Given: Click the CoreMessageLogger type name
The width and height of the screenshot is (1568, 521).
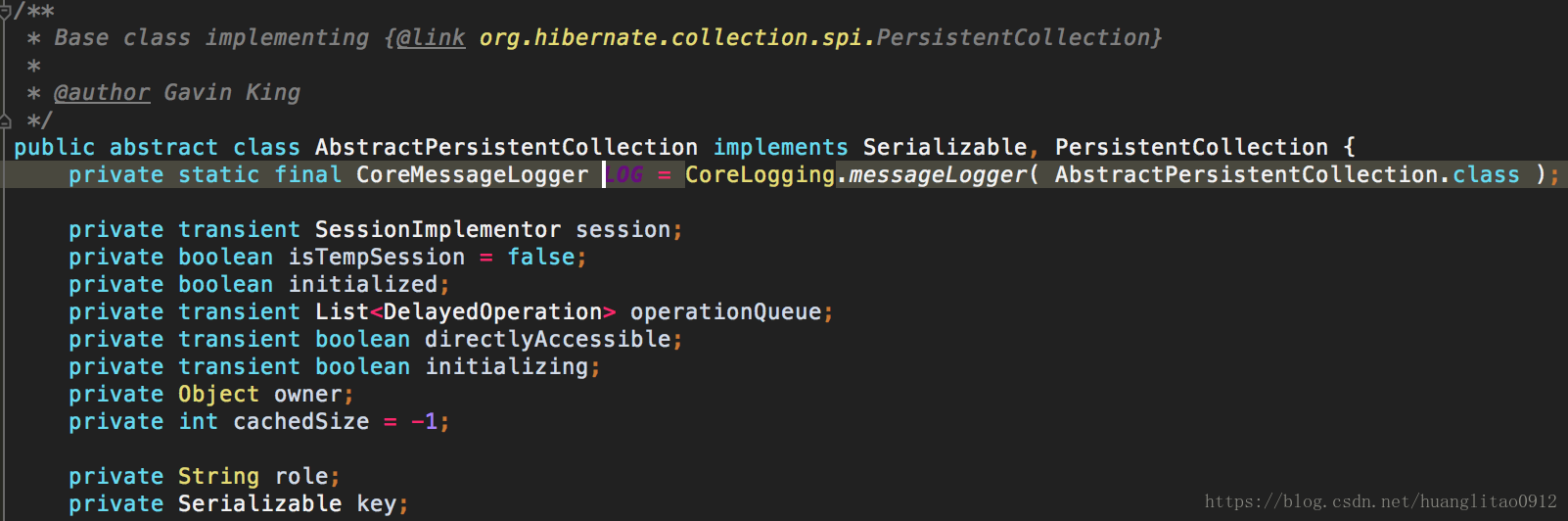Looking at the screenshot, I should point(472,175).
